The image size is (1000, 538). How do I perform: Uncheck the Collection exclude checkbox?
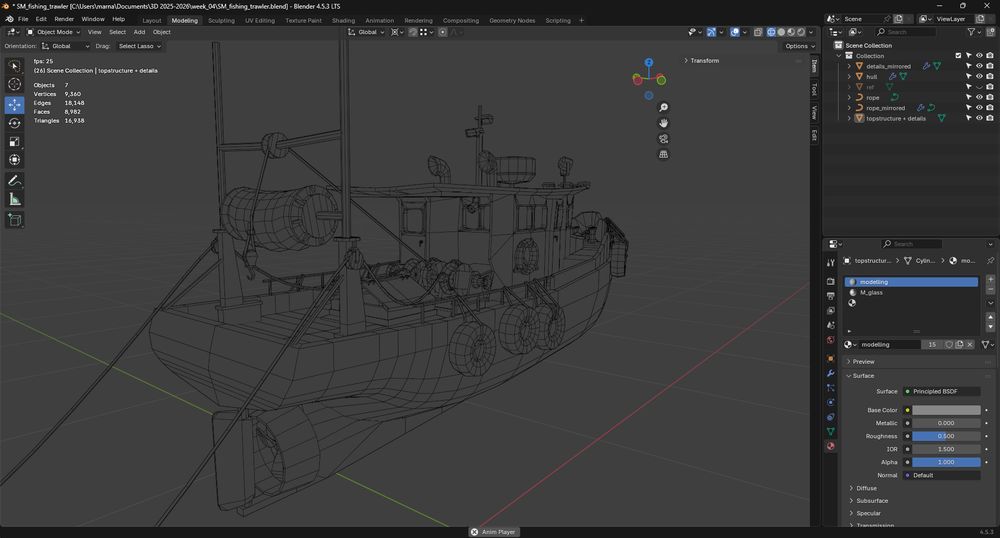point(958,56)
